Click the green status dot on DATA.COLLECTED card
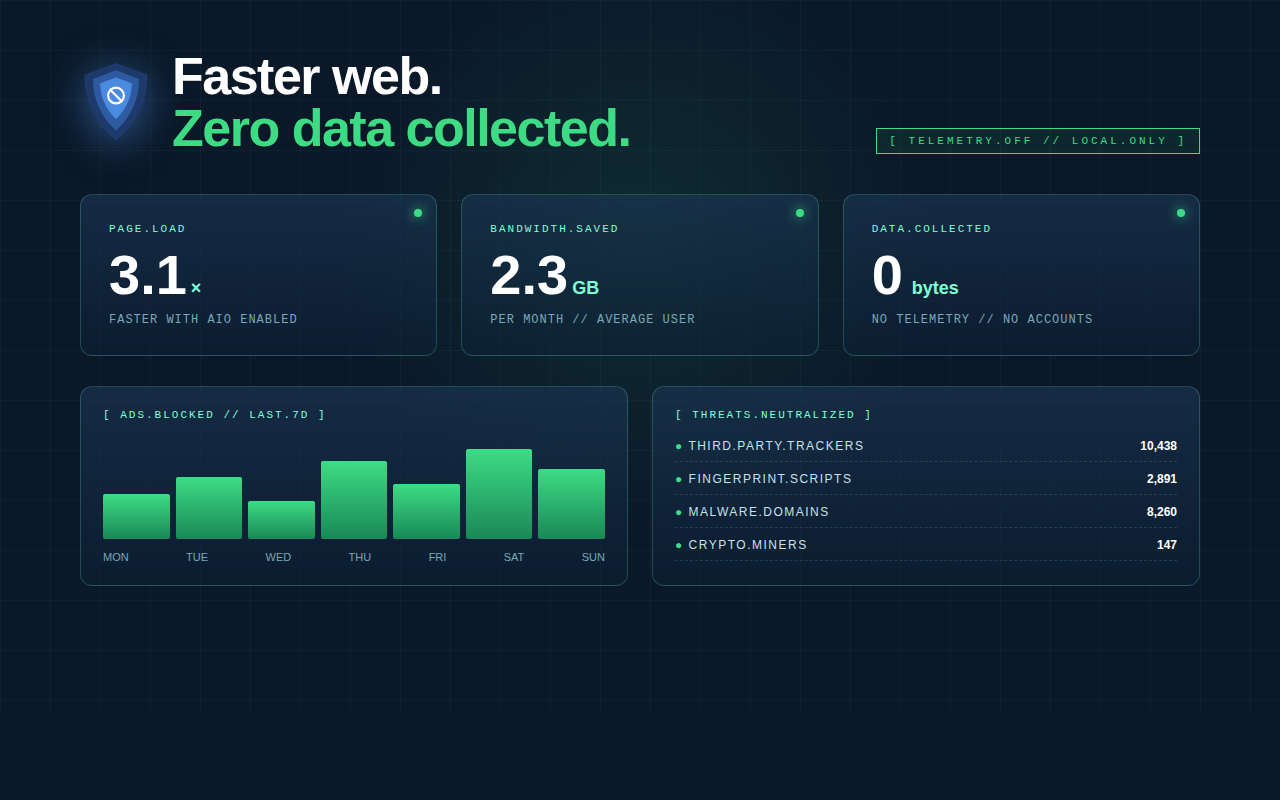The height and width of the screenshot is (800, 1280). pos(1181,213)
